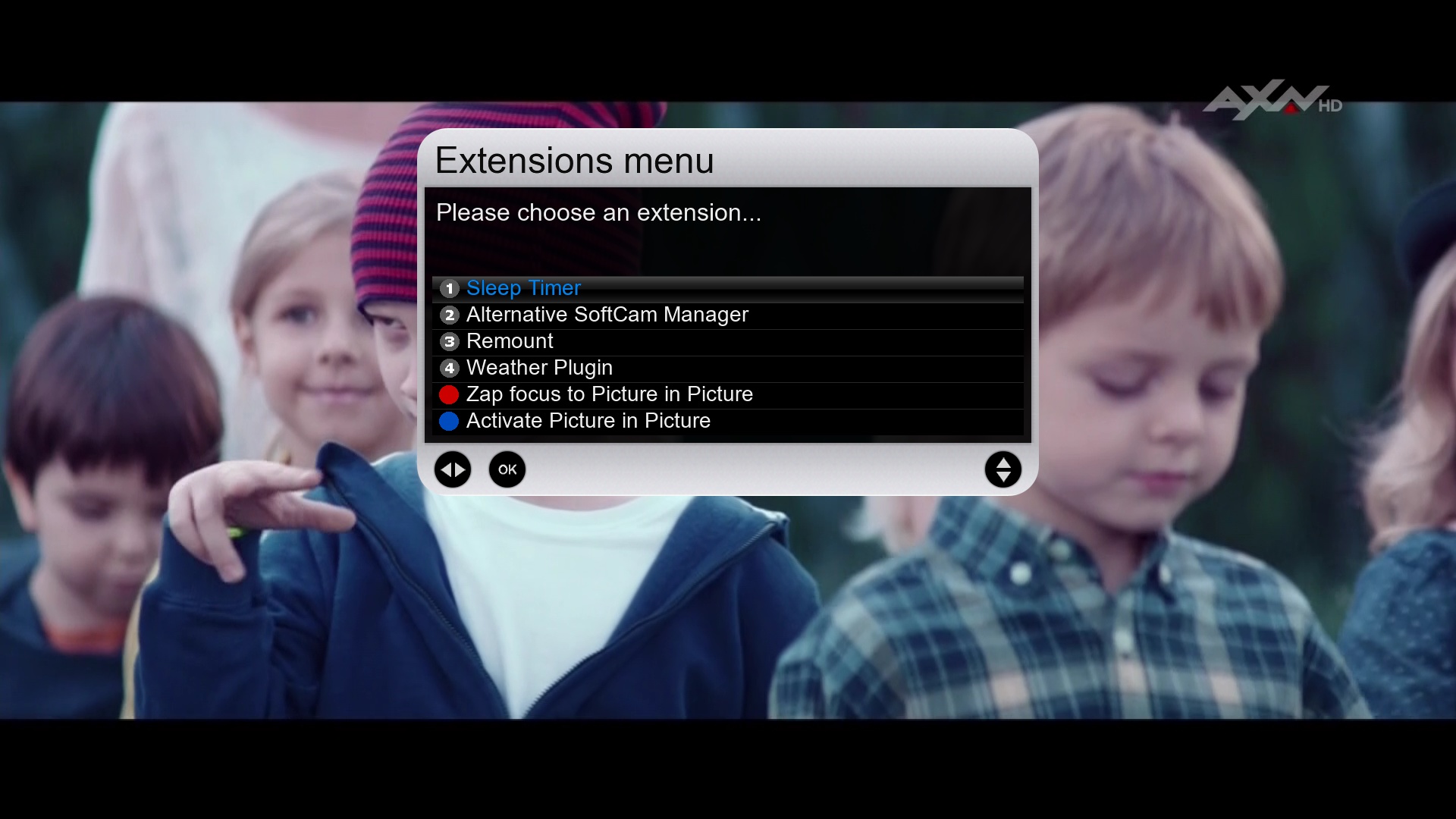Click the number 2 badge beside Alternative SoftCam Manager
This screenshot has height=819, width=1456.
(450, 315)
